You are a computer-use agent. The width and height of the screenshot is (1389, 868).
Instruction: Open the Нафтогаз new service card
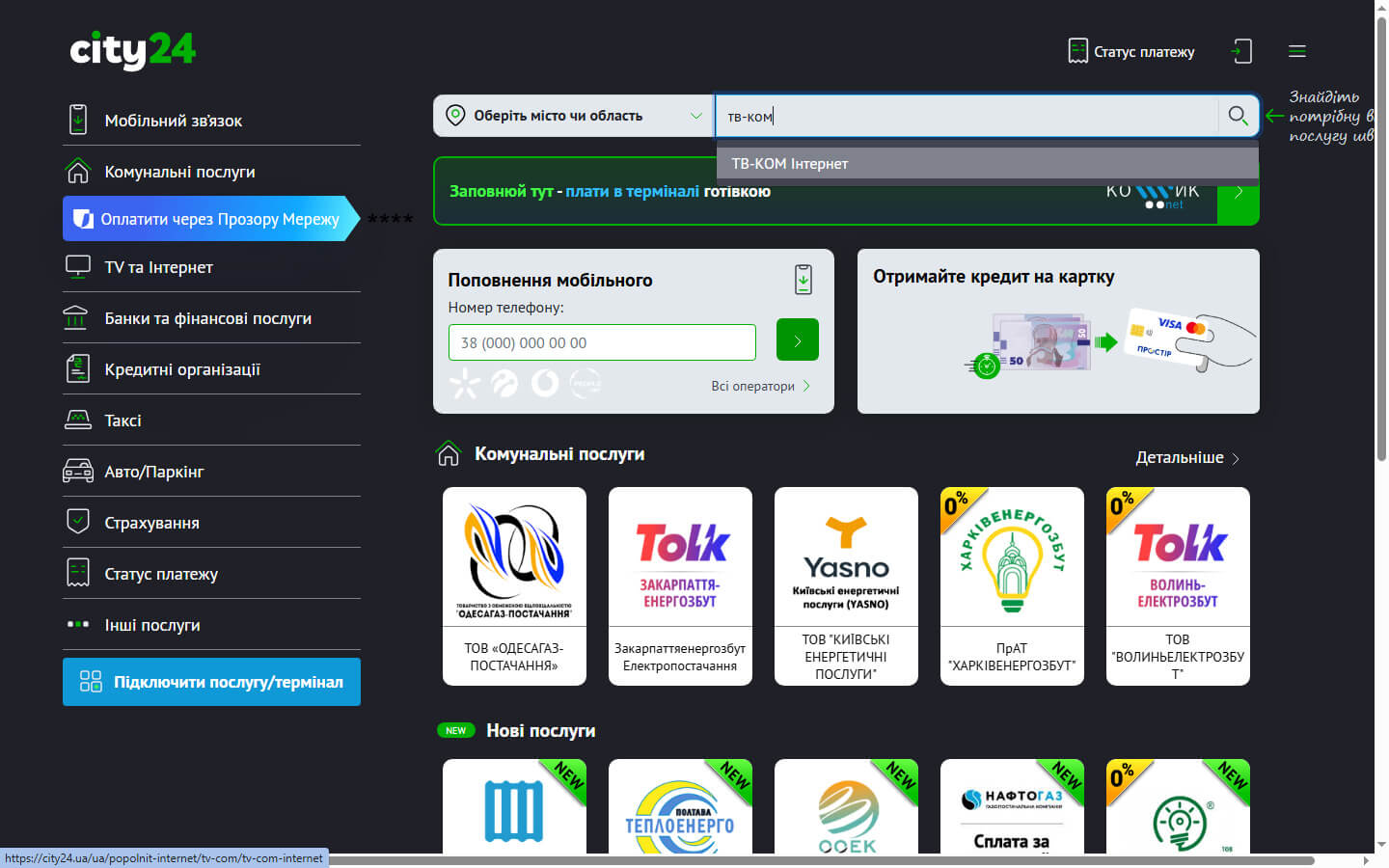[x=1012, y=806]
